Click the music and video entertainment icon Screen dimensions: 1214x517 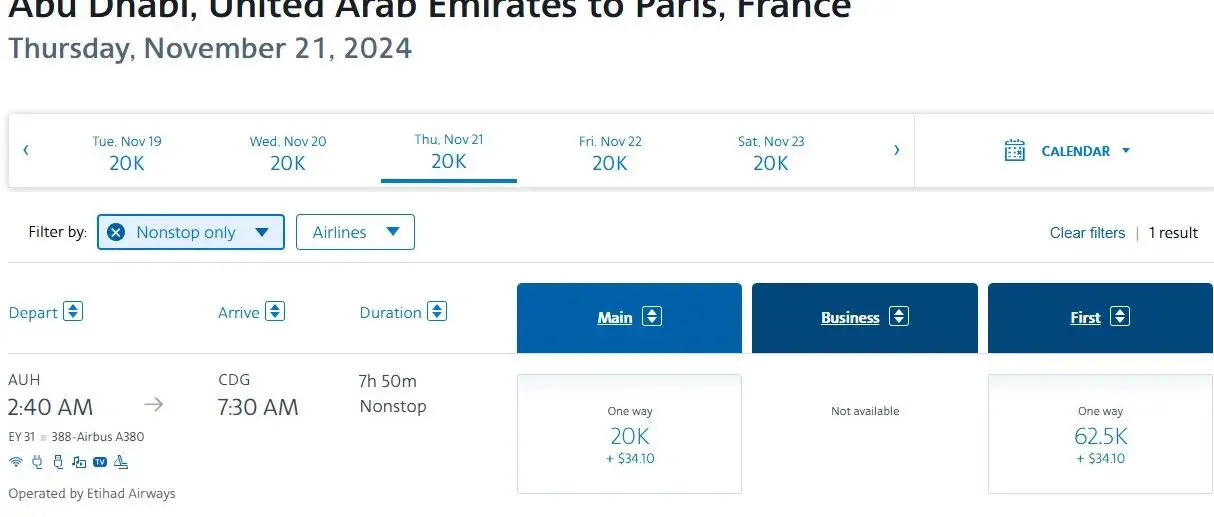coord(79,462)
